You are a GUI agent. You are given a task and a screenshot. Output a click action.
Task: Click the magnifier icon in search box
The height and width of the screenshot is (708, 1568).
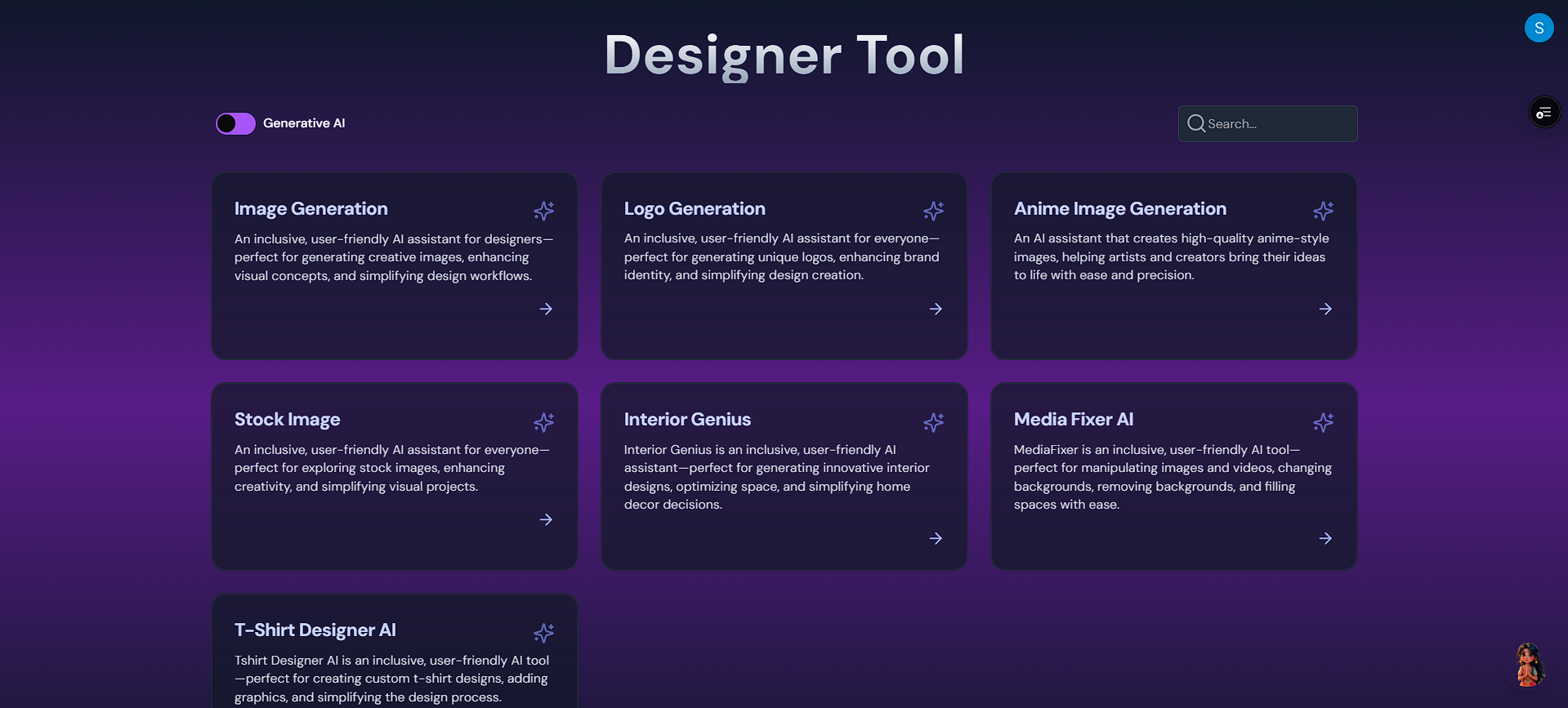point(1196,123)
